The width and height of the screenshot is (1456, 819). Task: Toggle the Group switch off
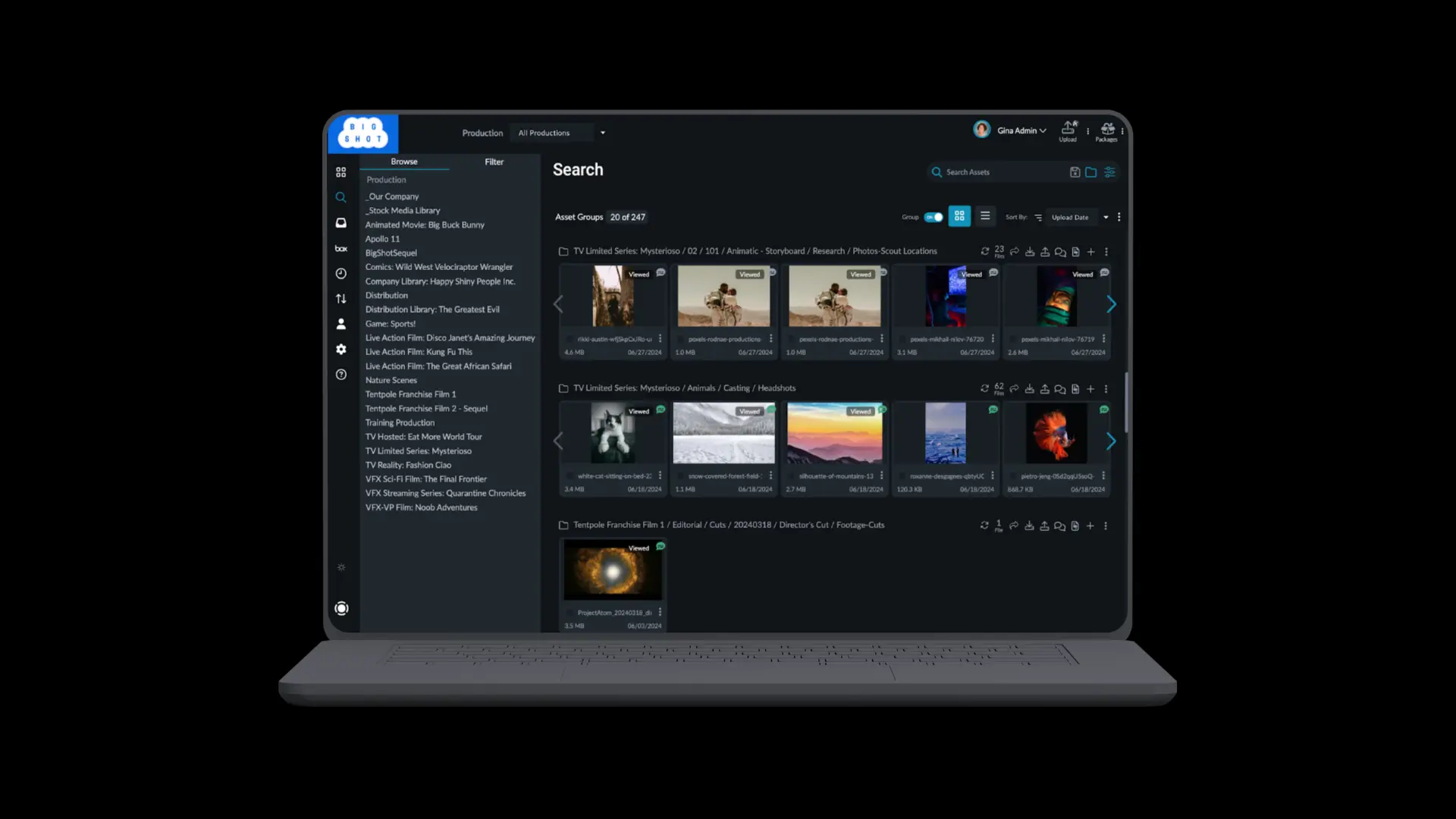(934, 217)
